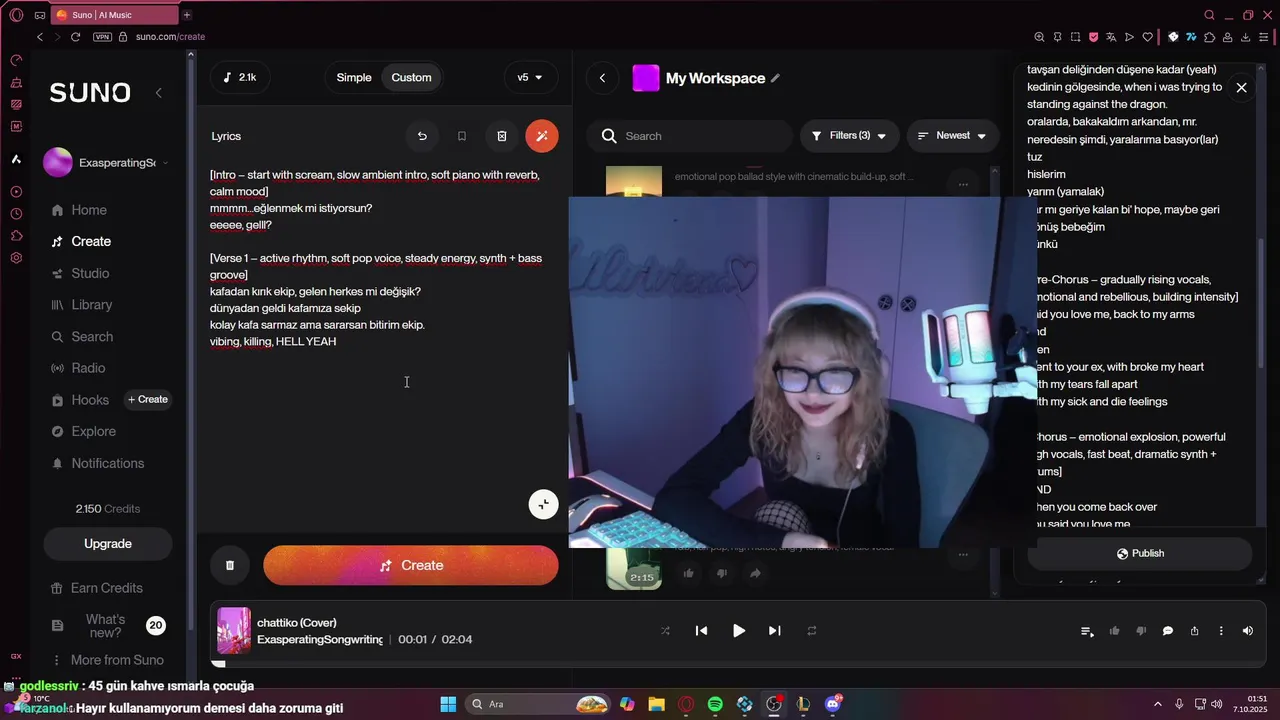
Task: Collapse the Suno sidebar with the chevron
Action: [158, 93]
